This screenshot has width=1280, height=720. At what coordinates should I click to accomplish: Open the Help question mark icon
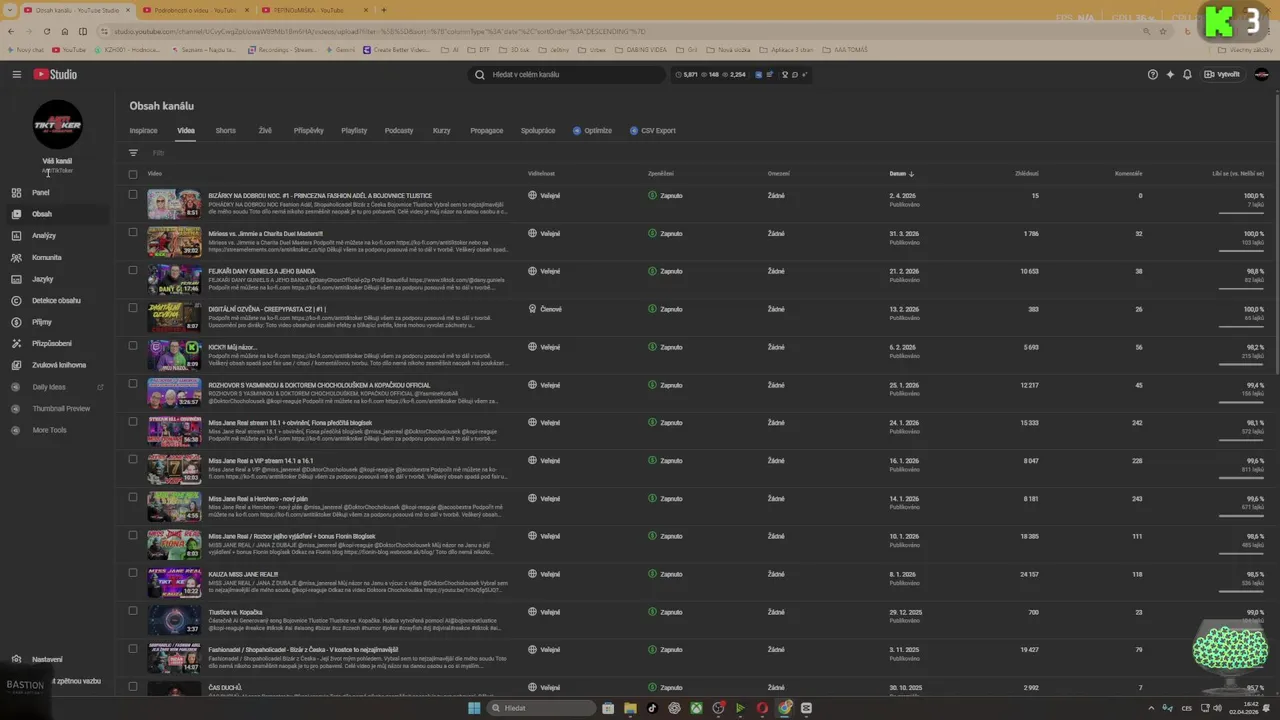click(x=1153, y=74)
